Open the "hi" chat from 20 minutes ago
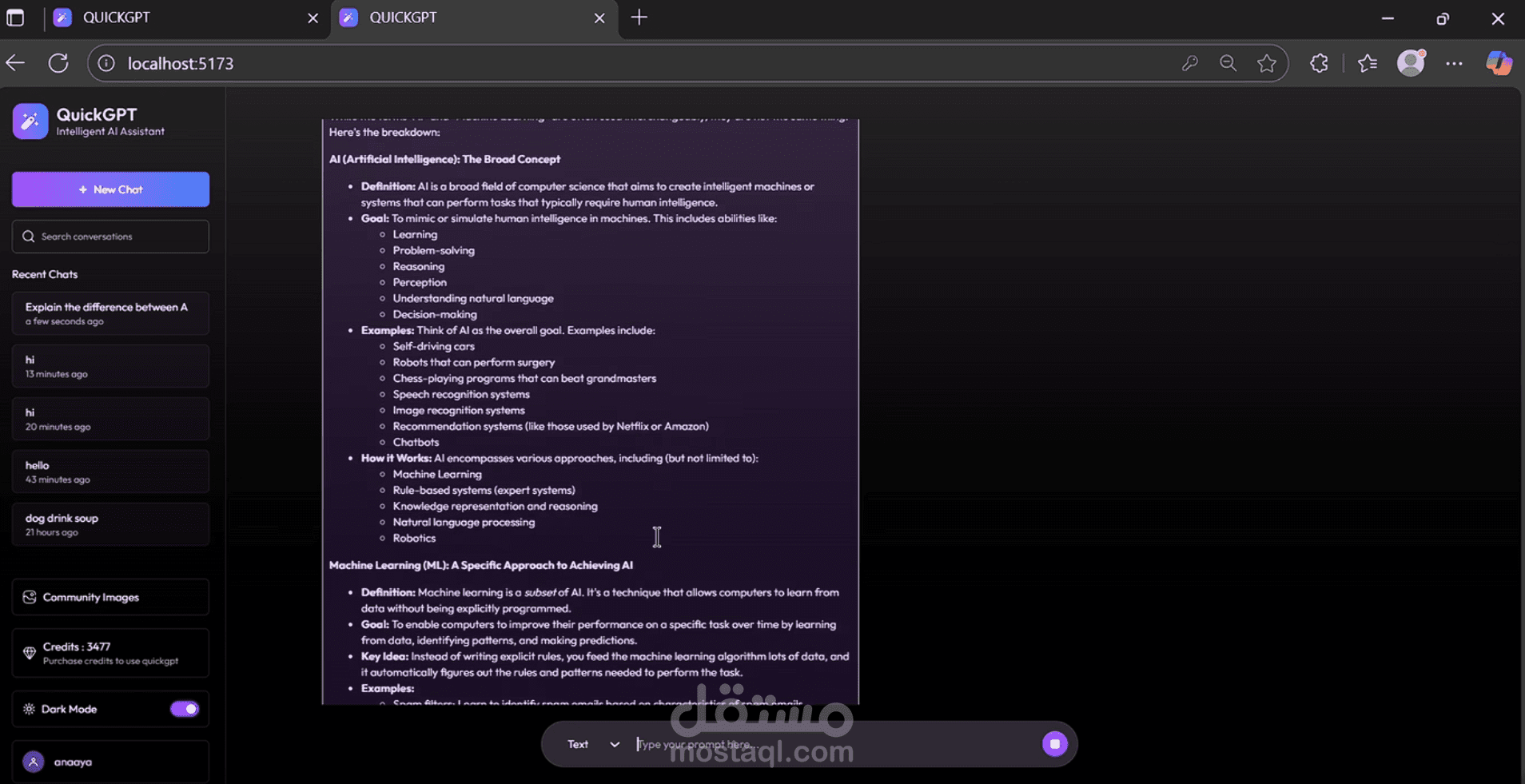Screen dimensions: 1525x784 click(x=110, y=419)
